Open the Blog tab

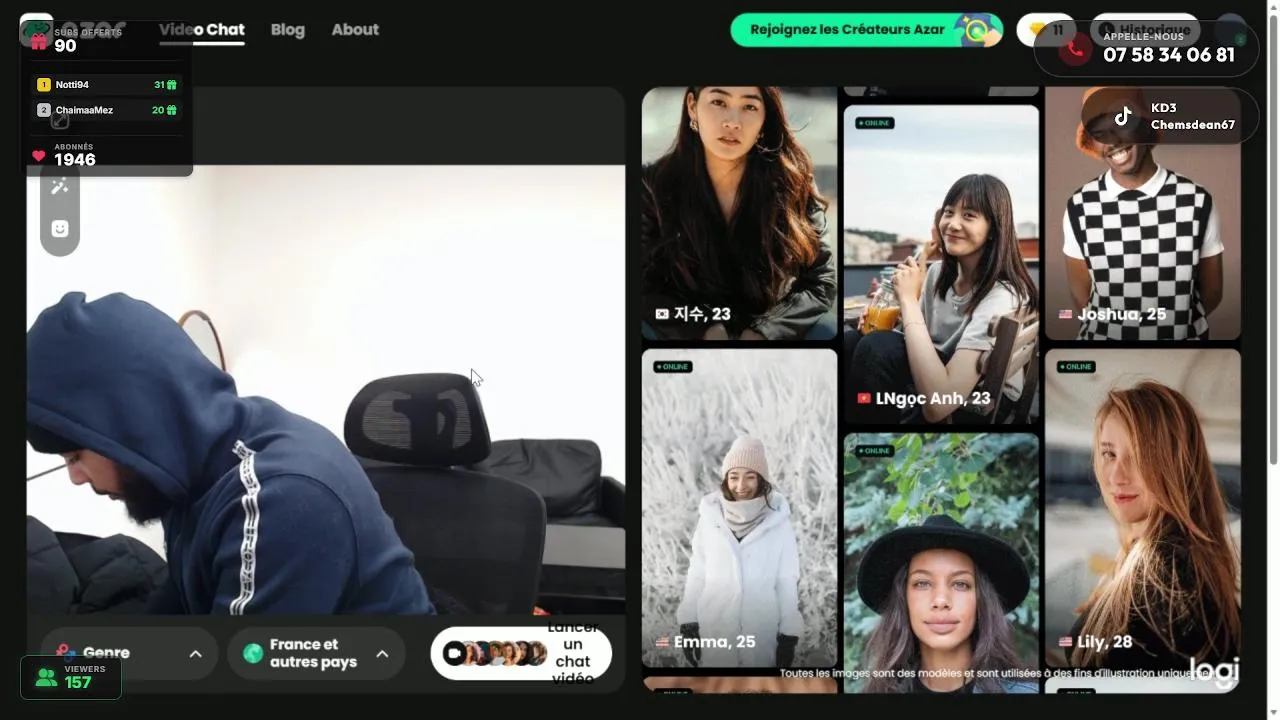[287, 30]
